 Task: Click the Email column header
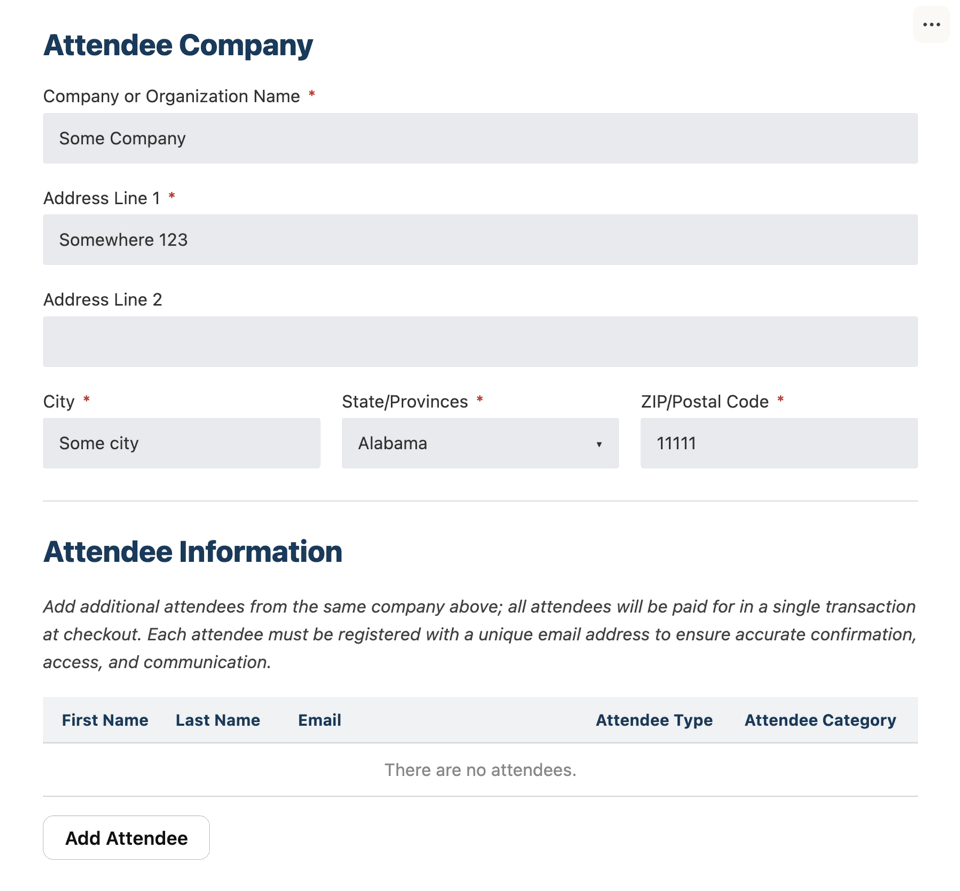319,720
